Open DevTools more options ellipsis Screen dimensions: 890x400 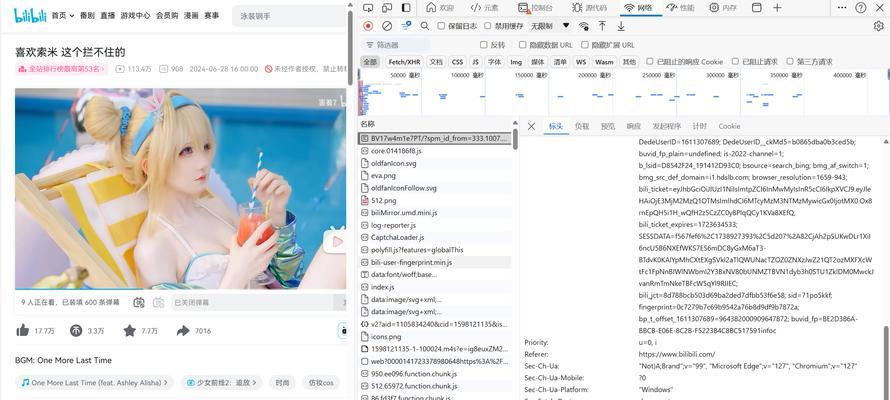tap(842, 8)
